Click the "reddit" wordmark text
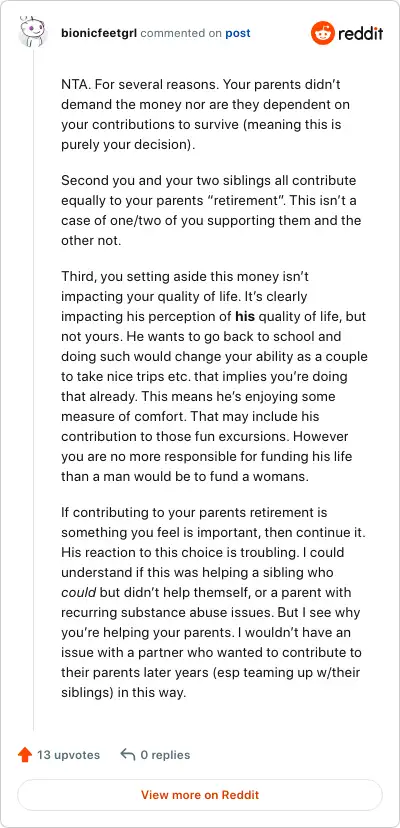 tap(360, 34)
